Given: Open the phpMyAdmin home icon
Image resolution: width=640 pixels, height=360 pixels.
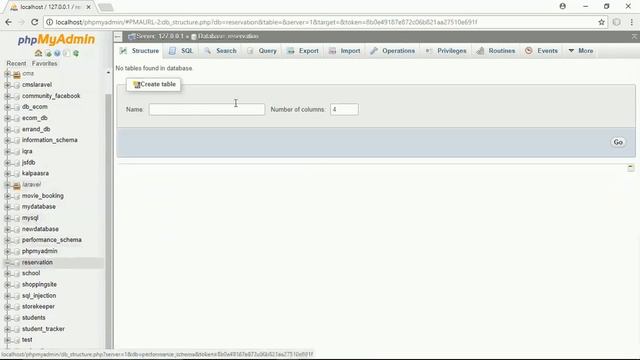Looking at the screenshot, I should pyautogui.click(x=38, y=53).
